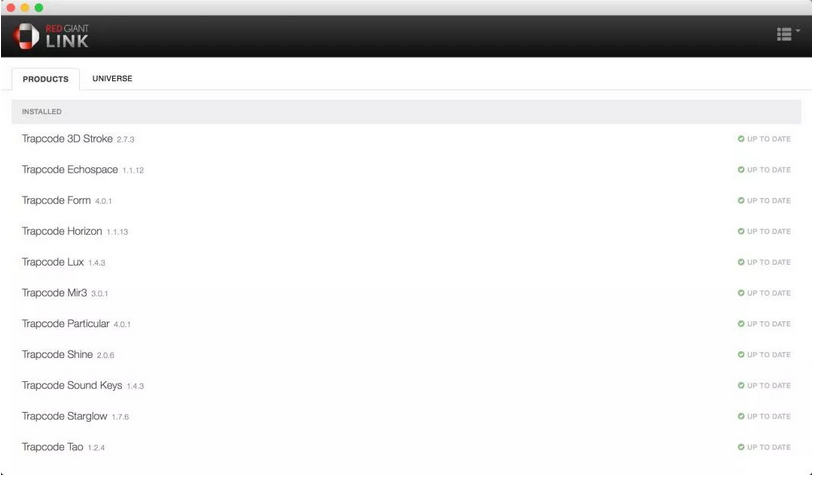Switch to the Universe tab

click(x=112, y=78)
